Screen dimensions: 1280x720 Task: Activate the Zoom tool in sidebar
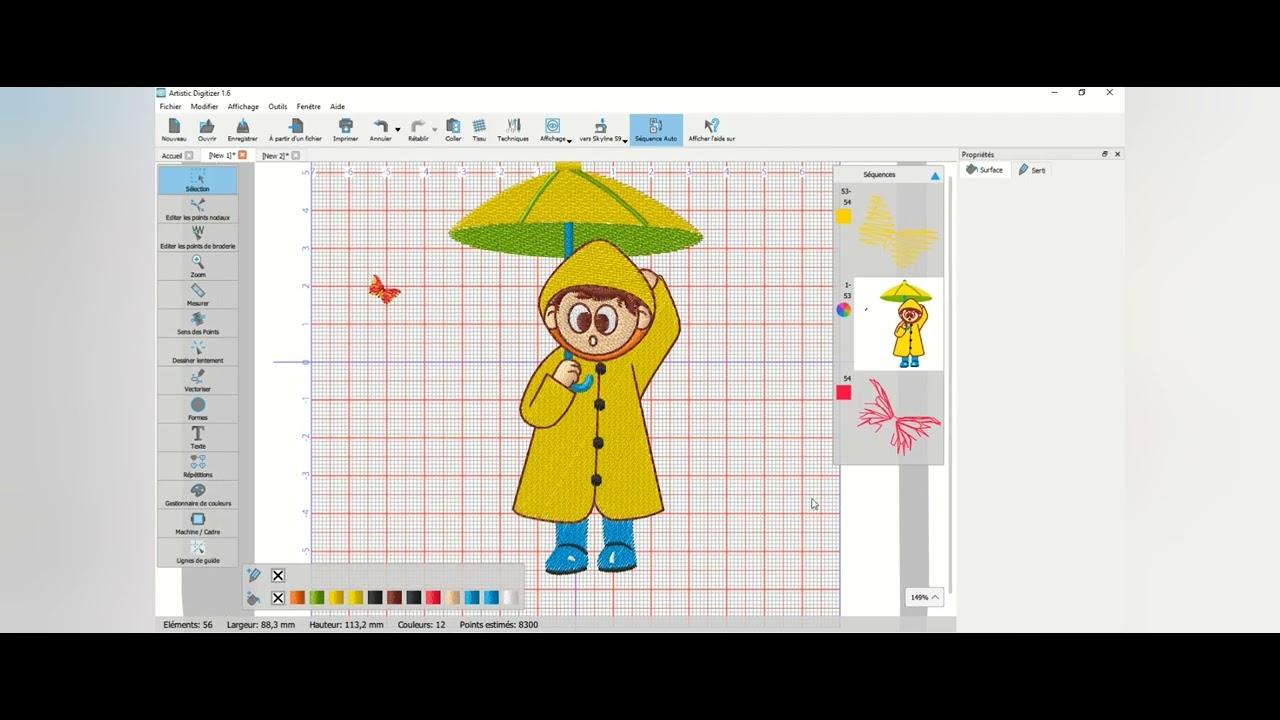point(198,267)
